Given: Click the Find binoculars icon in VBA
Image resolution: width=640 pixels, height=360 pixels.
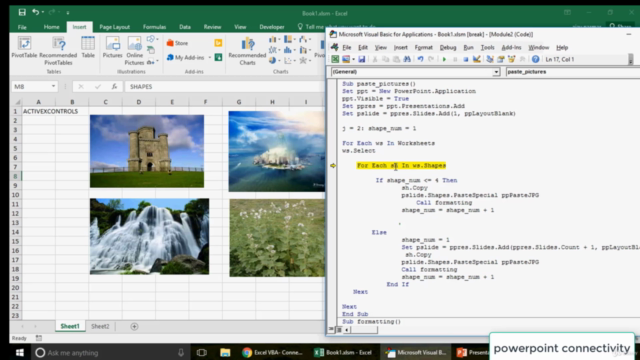Looking at the screenshot, I should coord(407,59).
